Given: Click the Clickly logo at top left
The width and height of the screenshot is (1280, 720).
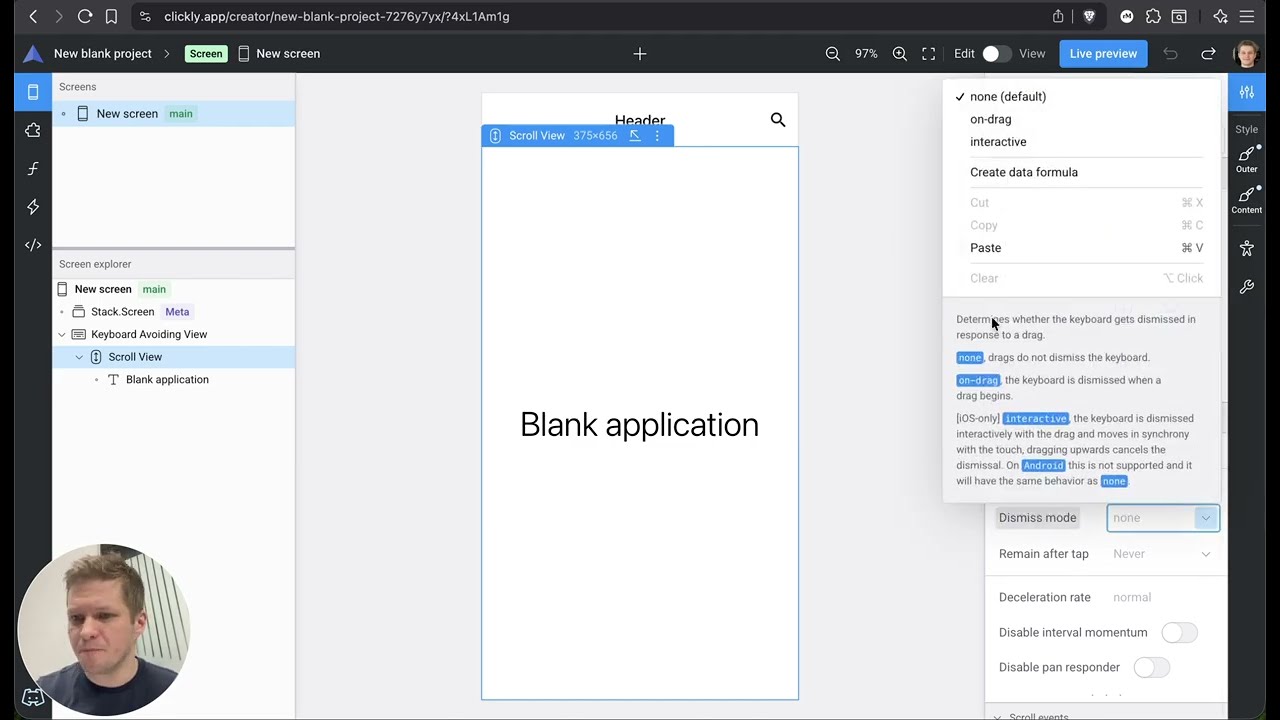Looking at the screenshot, I should 33,54.
